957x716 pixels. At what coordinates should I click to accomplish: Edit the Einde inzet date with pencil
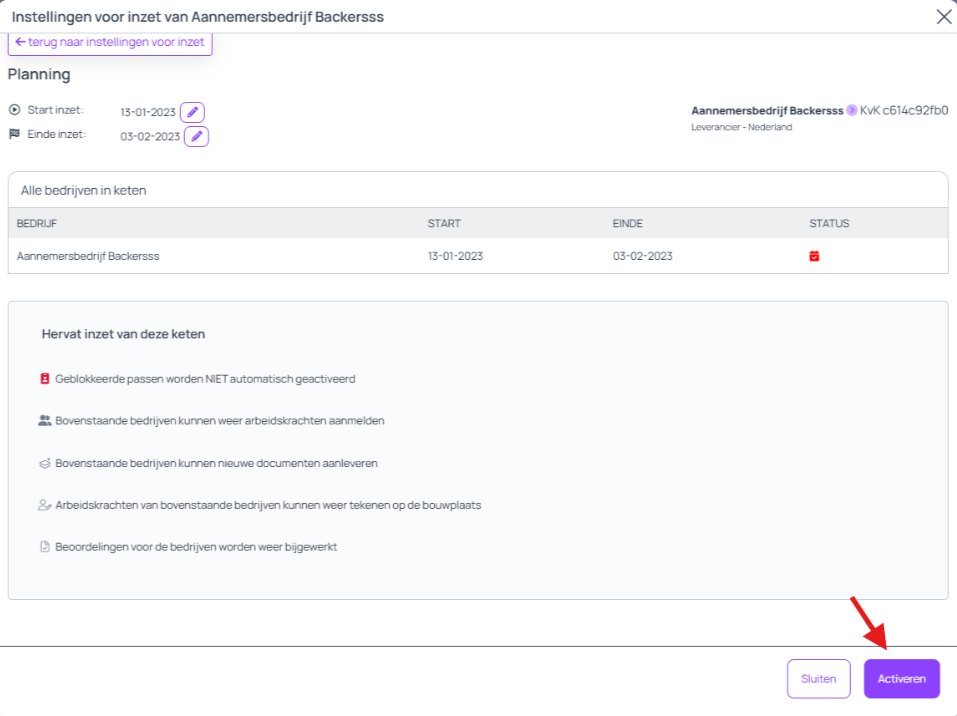197,136
